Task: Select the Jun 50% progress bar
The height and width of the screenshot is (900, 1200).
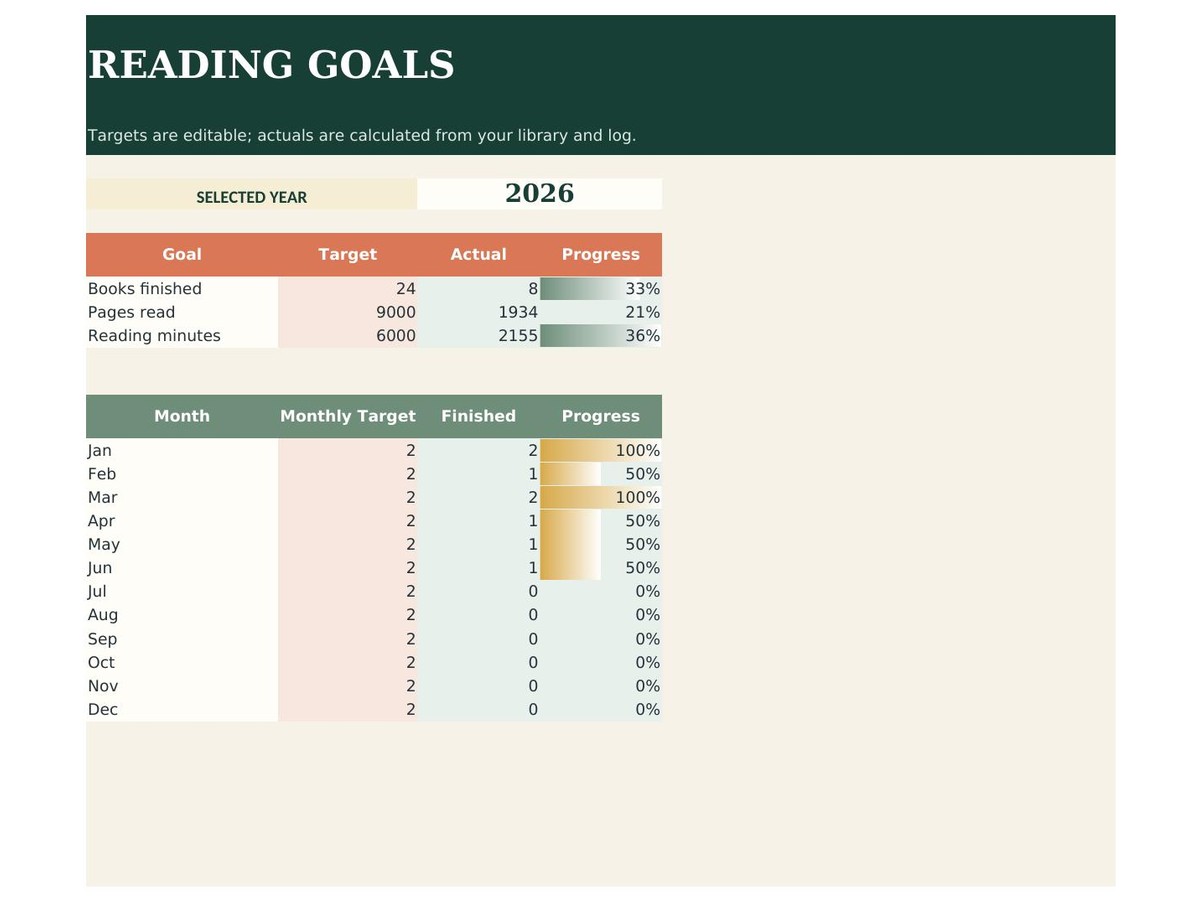Action: click(x=601, y=568)
